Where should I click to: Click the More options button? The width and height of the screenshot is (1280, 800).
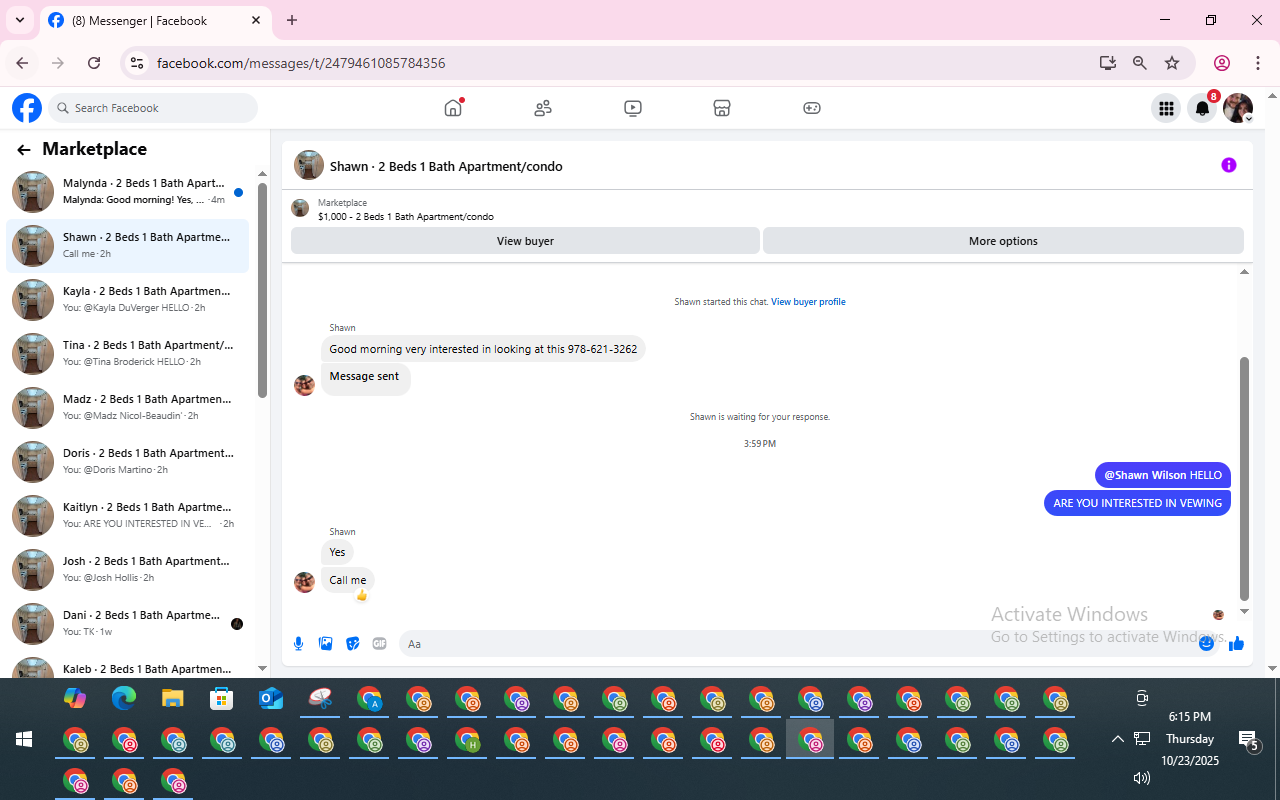(1003, 241)
